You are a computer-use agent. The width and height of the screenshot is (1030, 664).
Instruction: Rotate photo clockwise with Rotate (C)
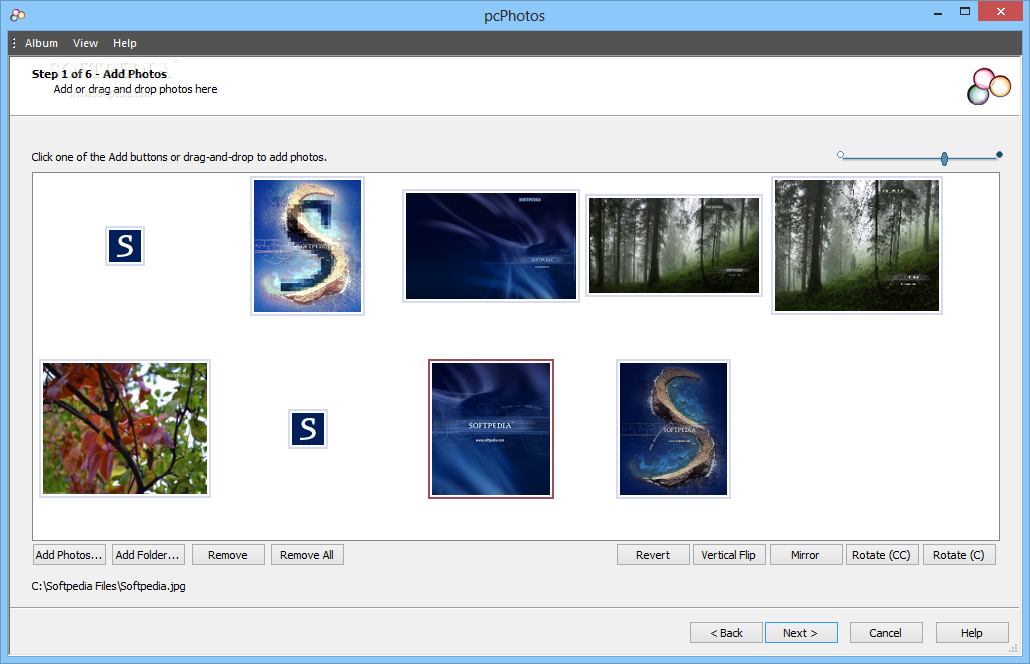[x=959, y=555]
